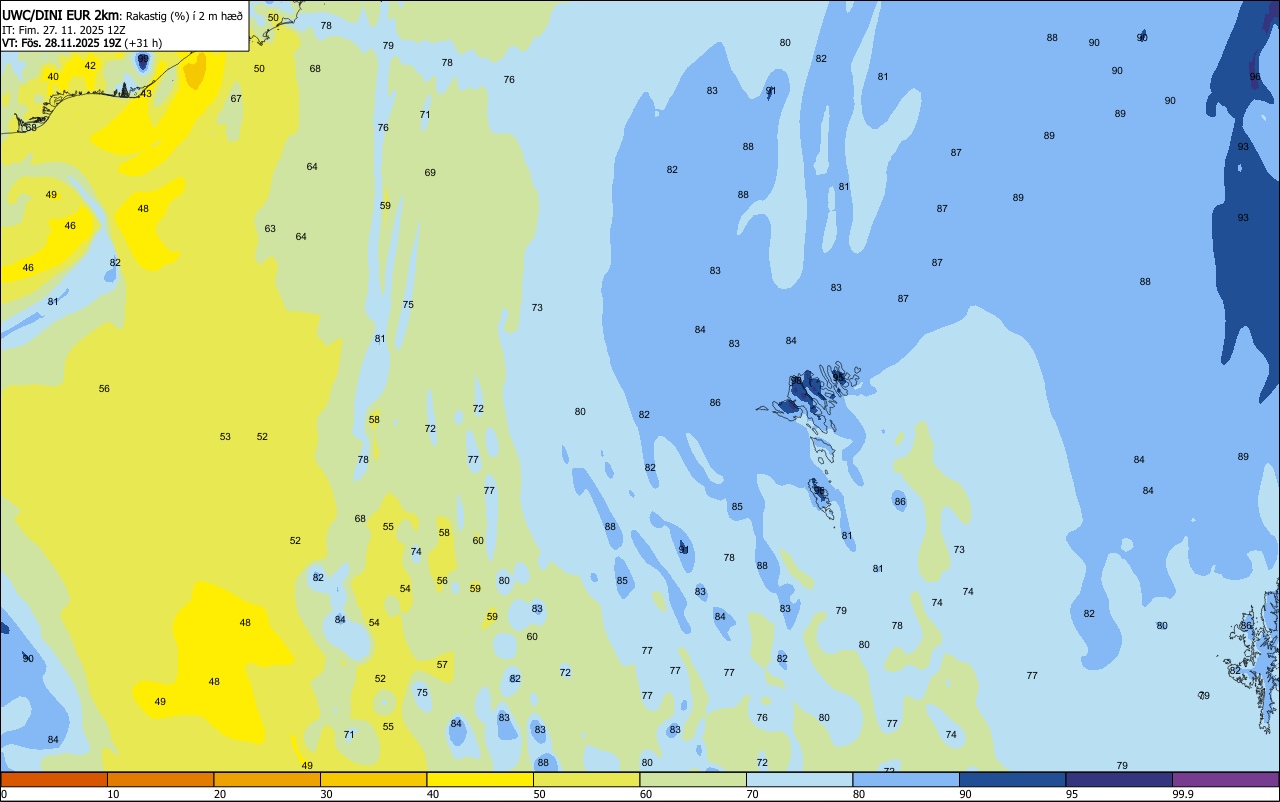Click the legend tick label '20'
Screen dimensions: 1280x802
coord(220,794)
